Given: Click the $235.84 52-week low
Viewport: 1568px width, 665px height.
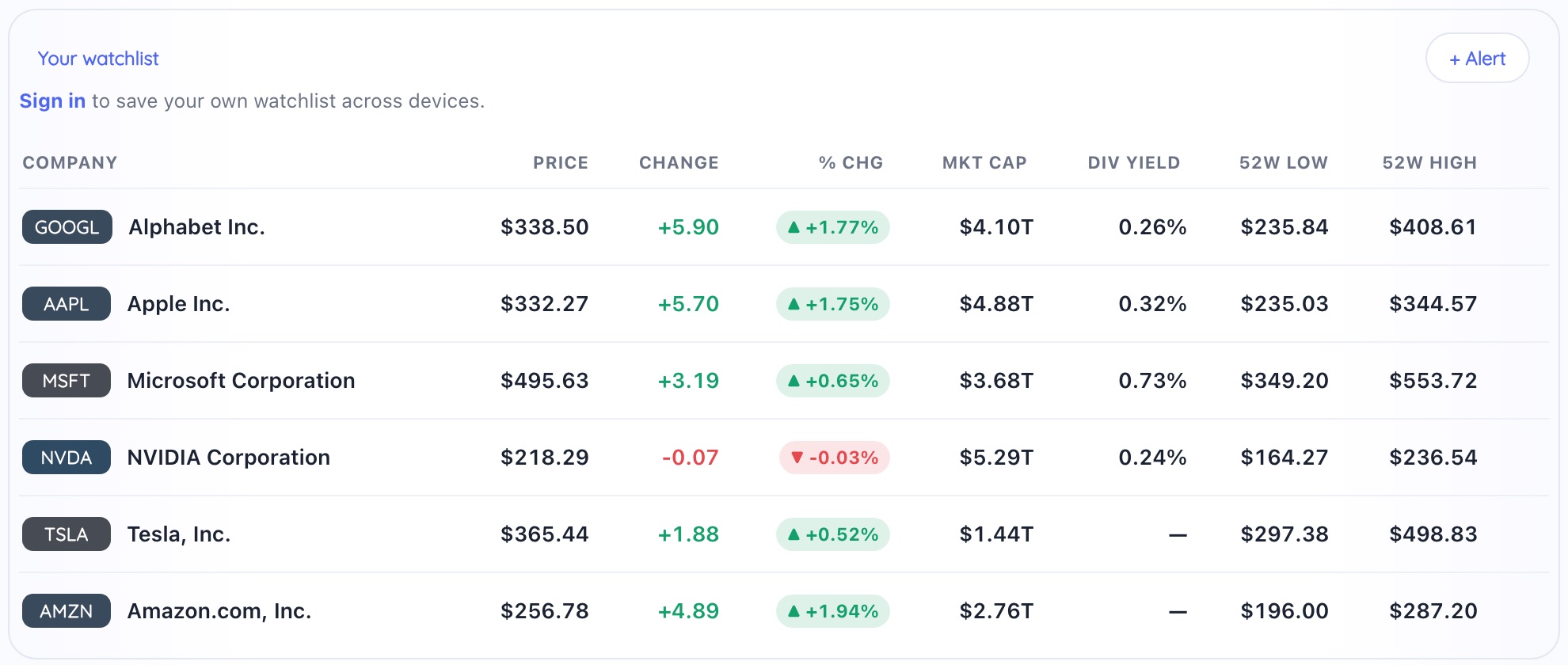Looking at the screenshot, I should [x=1284, y=227].
